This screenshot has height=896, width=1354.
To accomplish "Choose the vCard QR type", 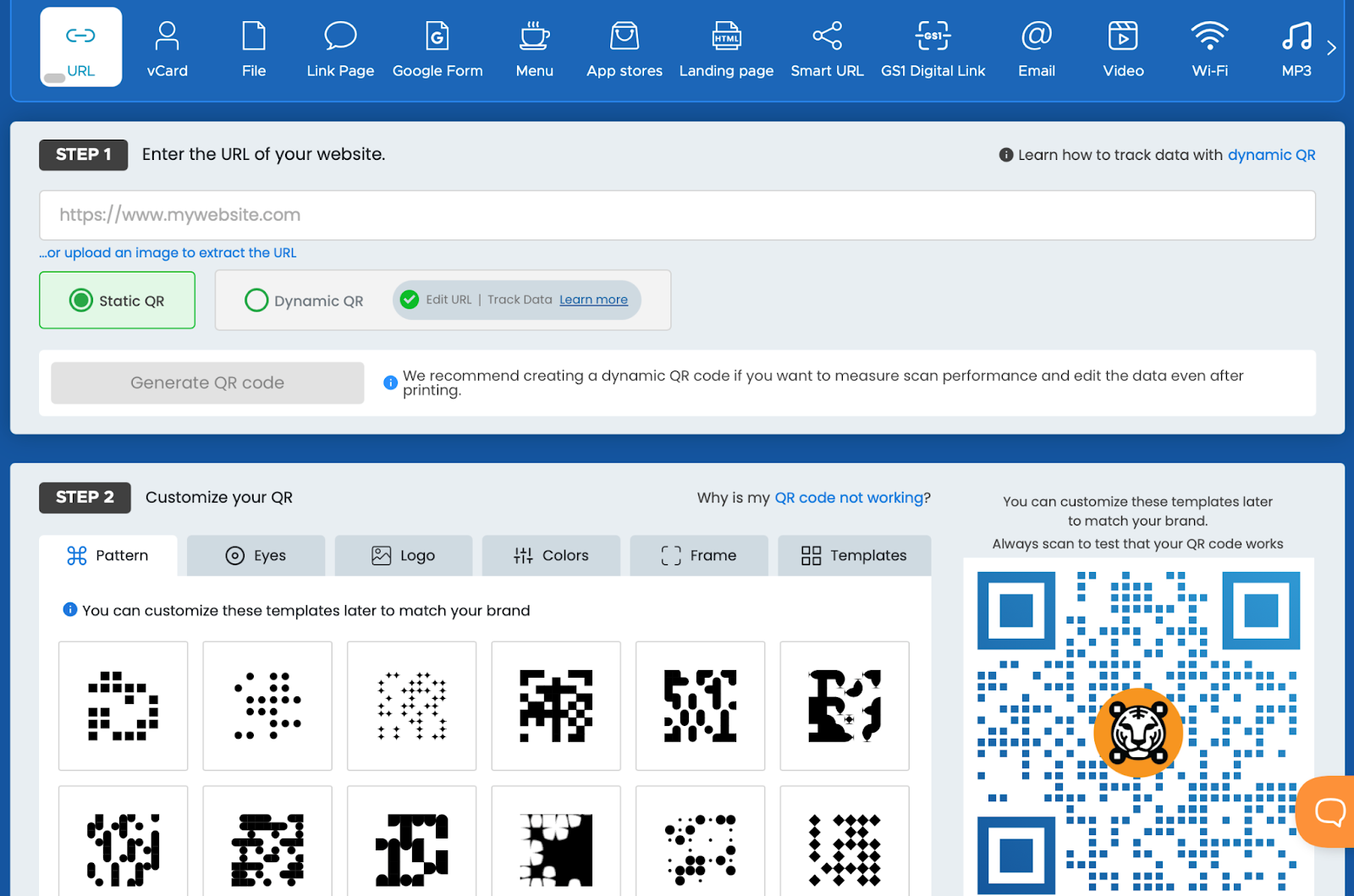I will (x=168, y=49).
